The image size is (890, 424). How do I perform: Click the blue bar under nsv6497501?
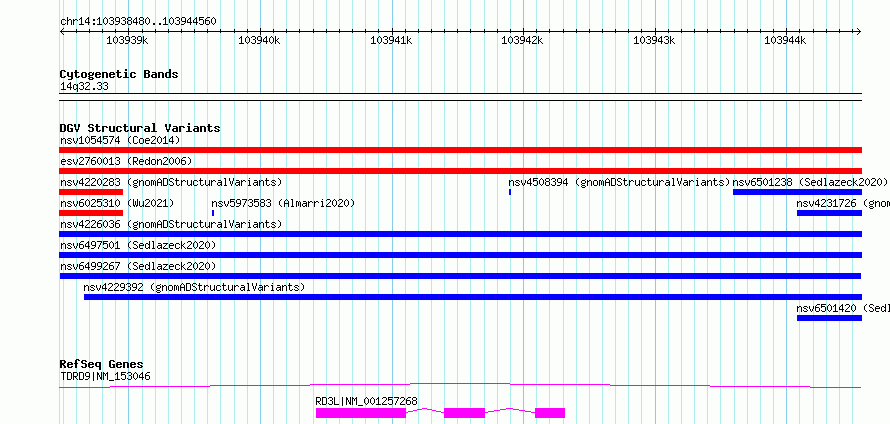460,255
